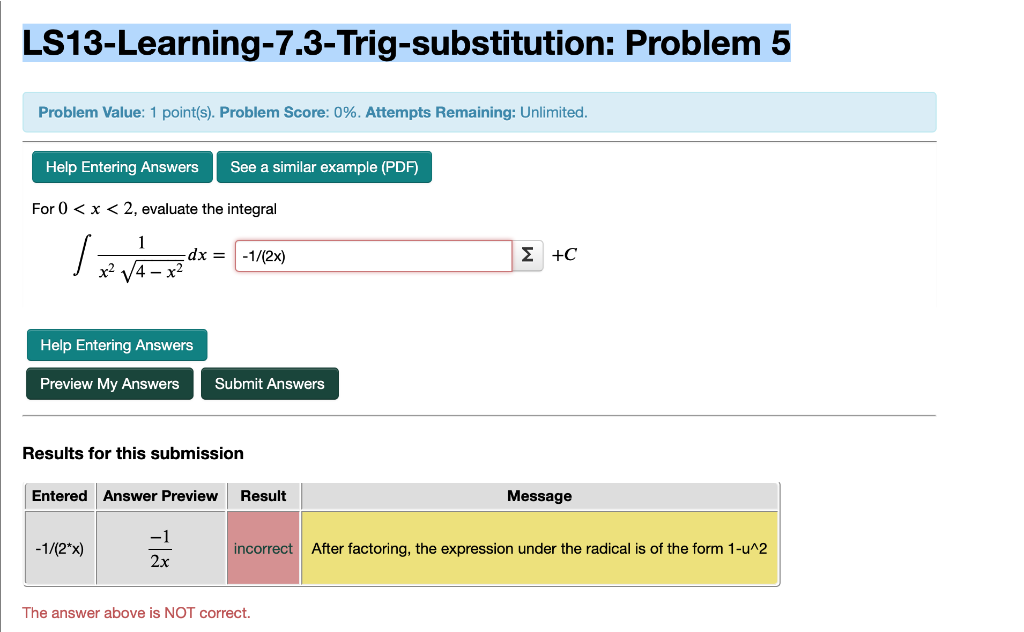Click the Entered column header

(59, 496)
